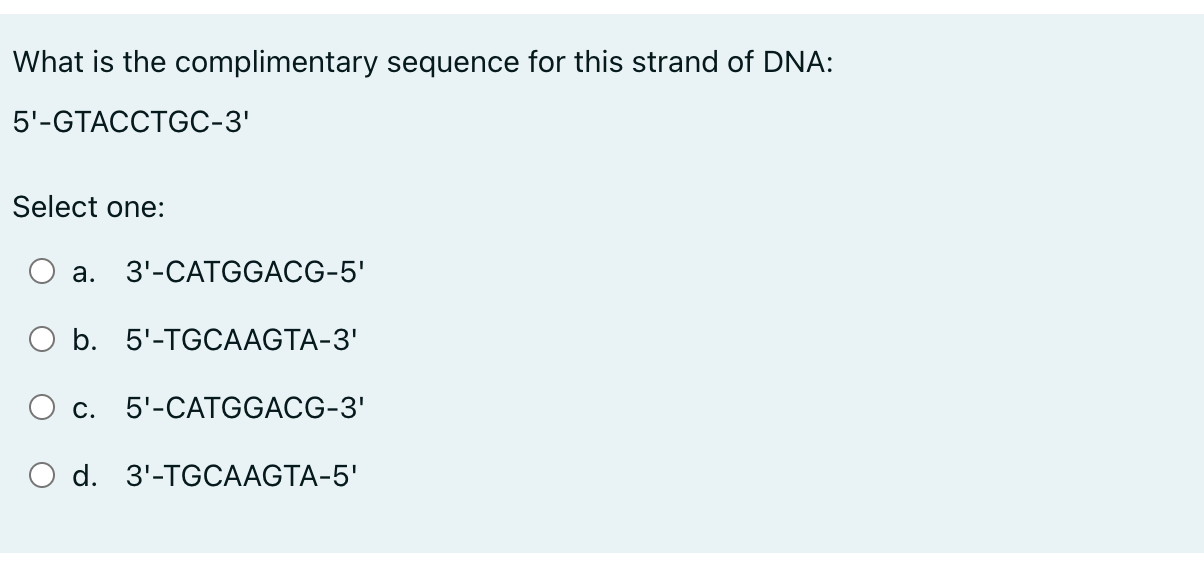Viewport: 1204px width, 578px height.
Task: Click the 'Select one:' heading
Action: tap(88, 208)
